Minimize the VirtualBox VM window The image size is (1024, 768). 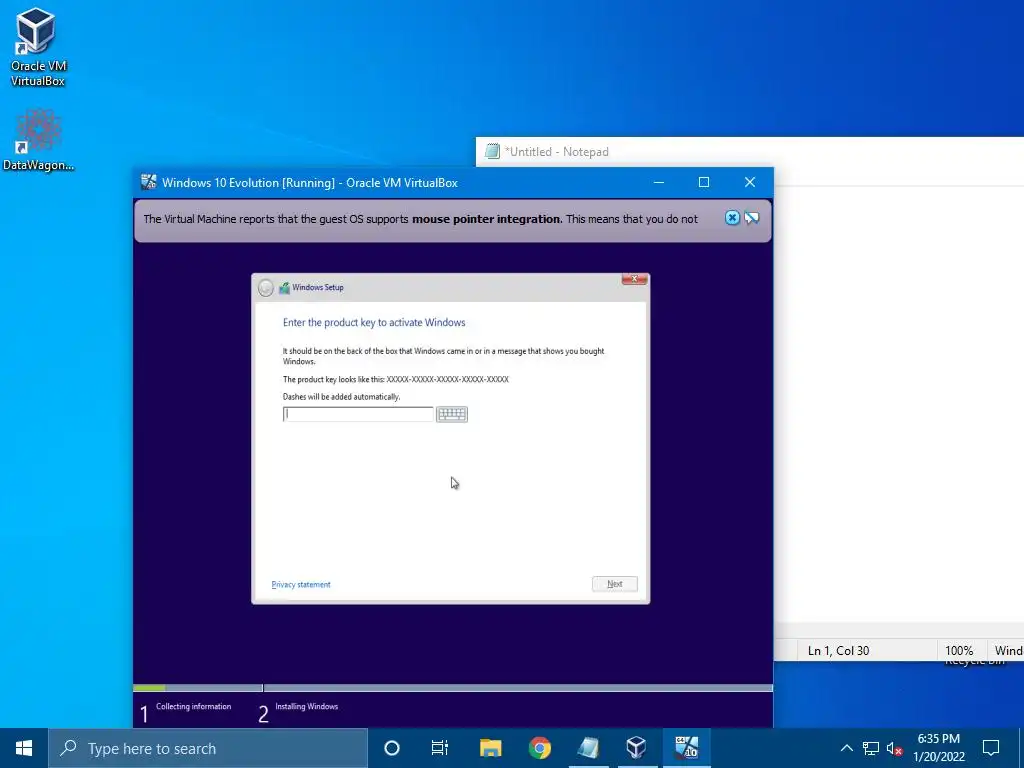point(659,182)
